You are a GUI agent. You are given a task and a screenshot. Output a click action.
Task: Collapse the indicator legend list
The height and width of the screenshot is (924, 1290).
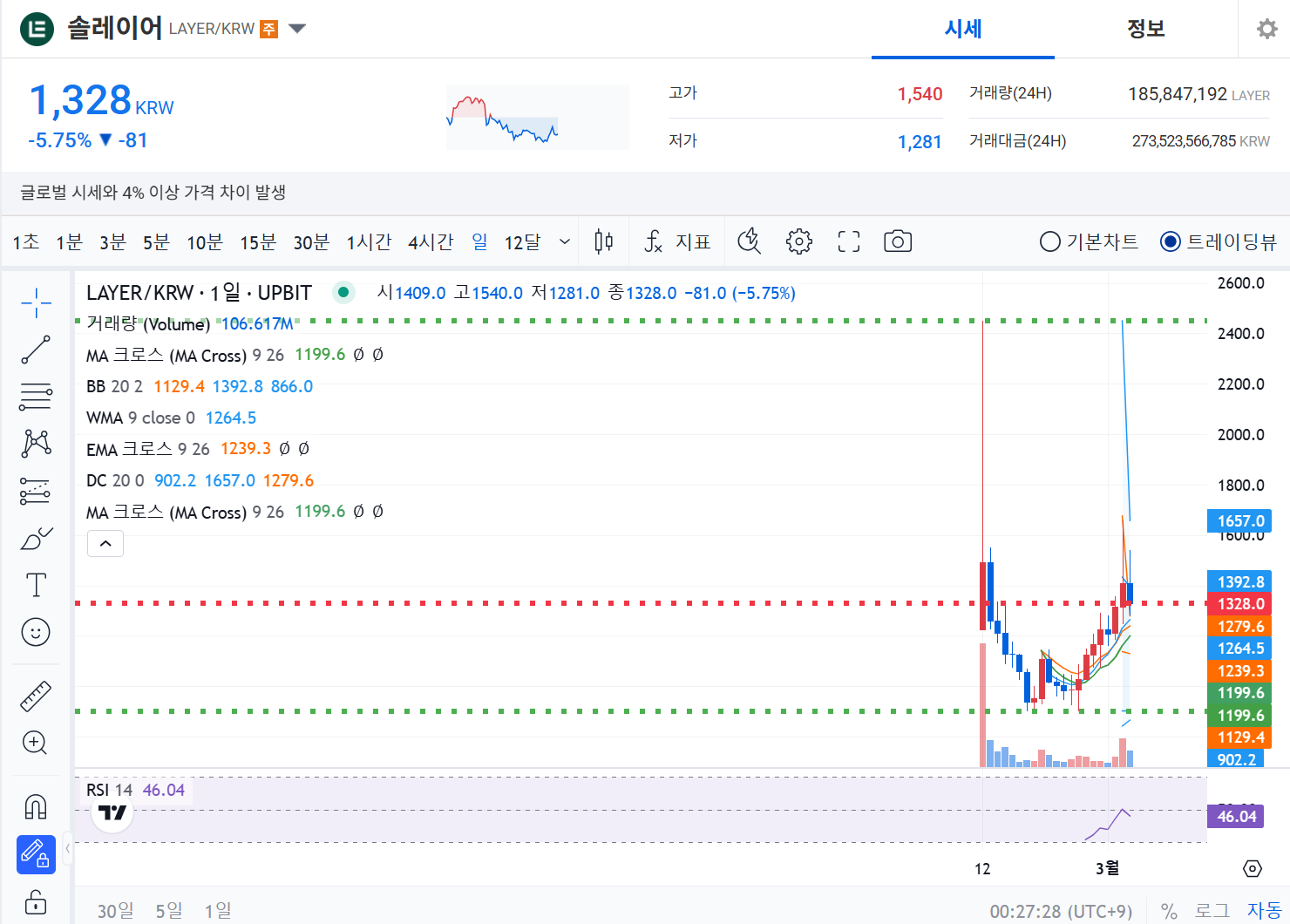pos(105,544)
